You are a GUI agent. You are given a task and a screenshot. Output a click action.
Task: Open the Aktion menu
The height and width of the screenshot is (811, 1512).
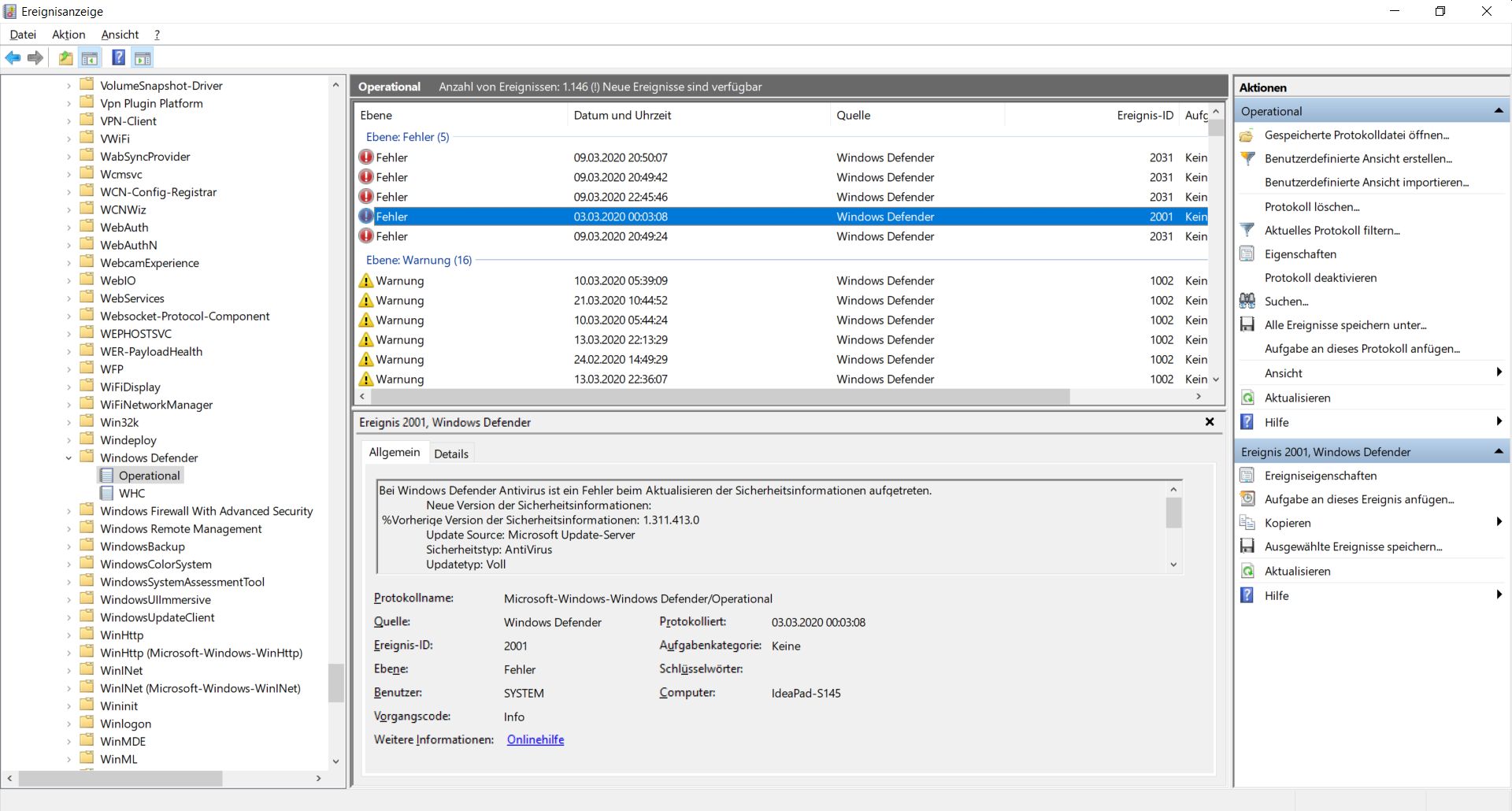point(69,35)
